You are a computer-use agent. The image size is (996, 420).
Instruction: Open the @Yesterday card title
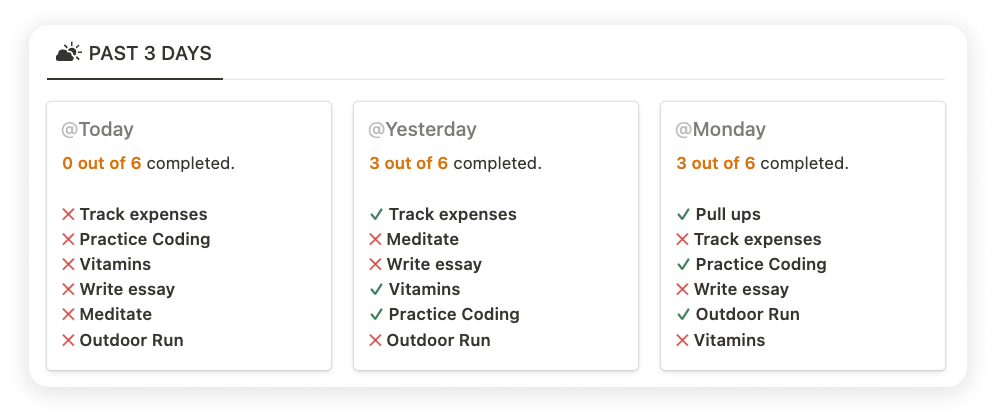tap(422, 130)
